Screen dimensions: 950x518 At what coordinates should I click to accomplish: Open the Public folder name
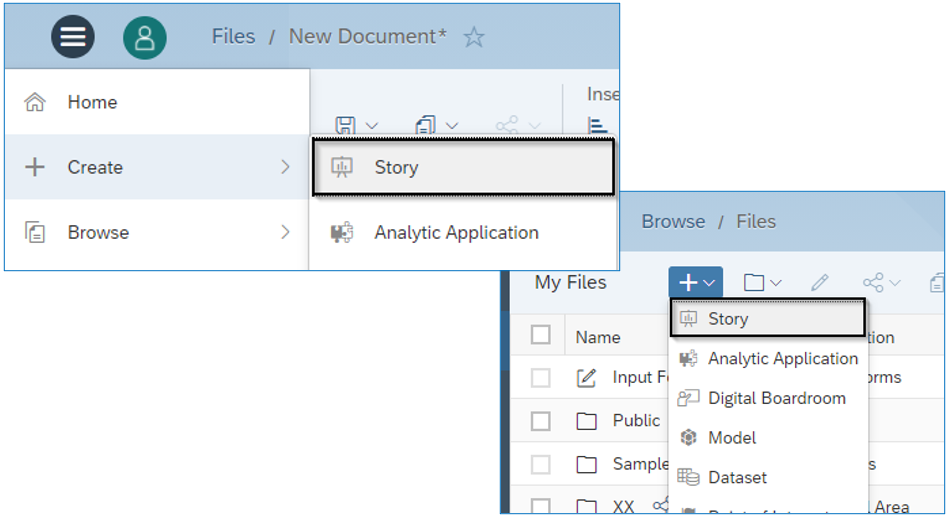[x=636, y=420]
